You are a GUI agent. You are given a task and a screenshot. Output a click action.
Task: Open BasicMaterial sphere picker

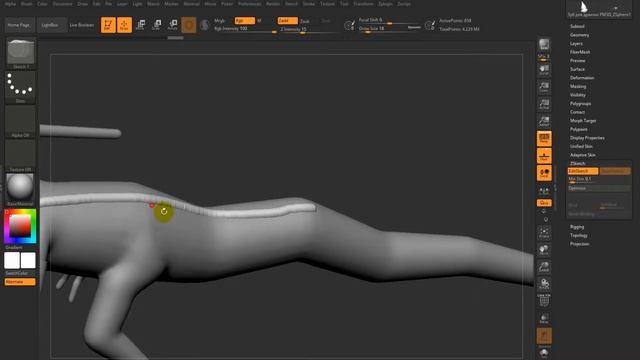point(20,189)
